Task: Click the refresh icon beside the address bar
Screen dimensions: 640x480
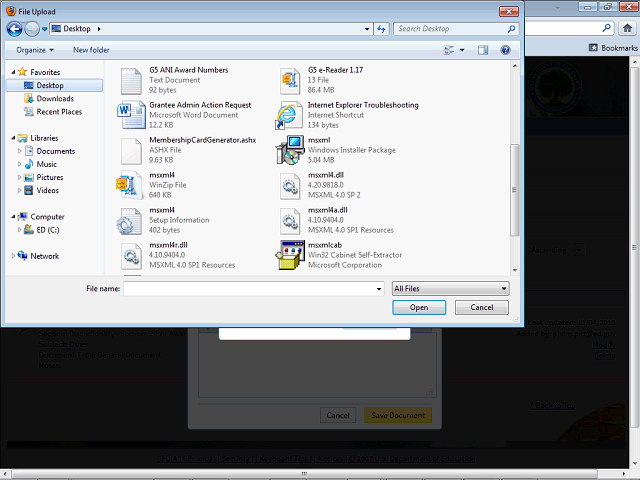Action: 381,29
